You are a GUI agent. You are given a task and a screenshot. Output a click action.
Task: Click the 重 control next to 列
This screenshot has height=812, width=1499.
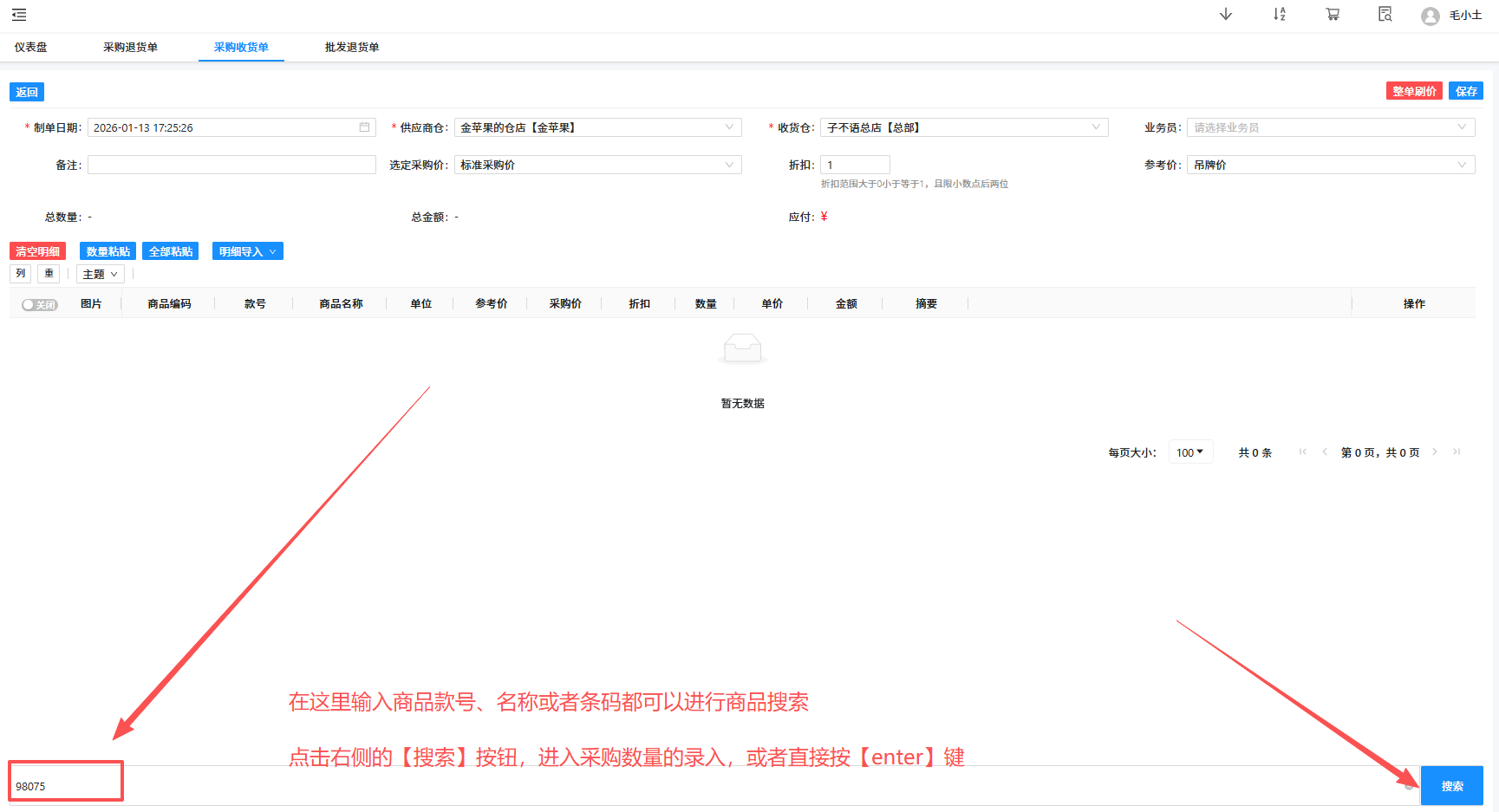pyautogui.click(x=49, y=273)
